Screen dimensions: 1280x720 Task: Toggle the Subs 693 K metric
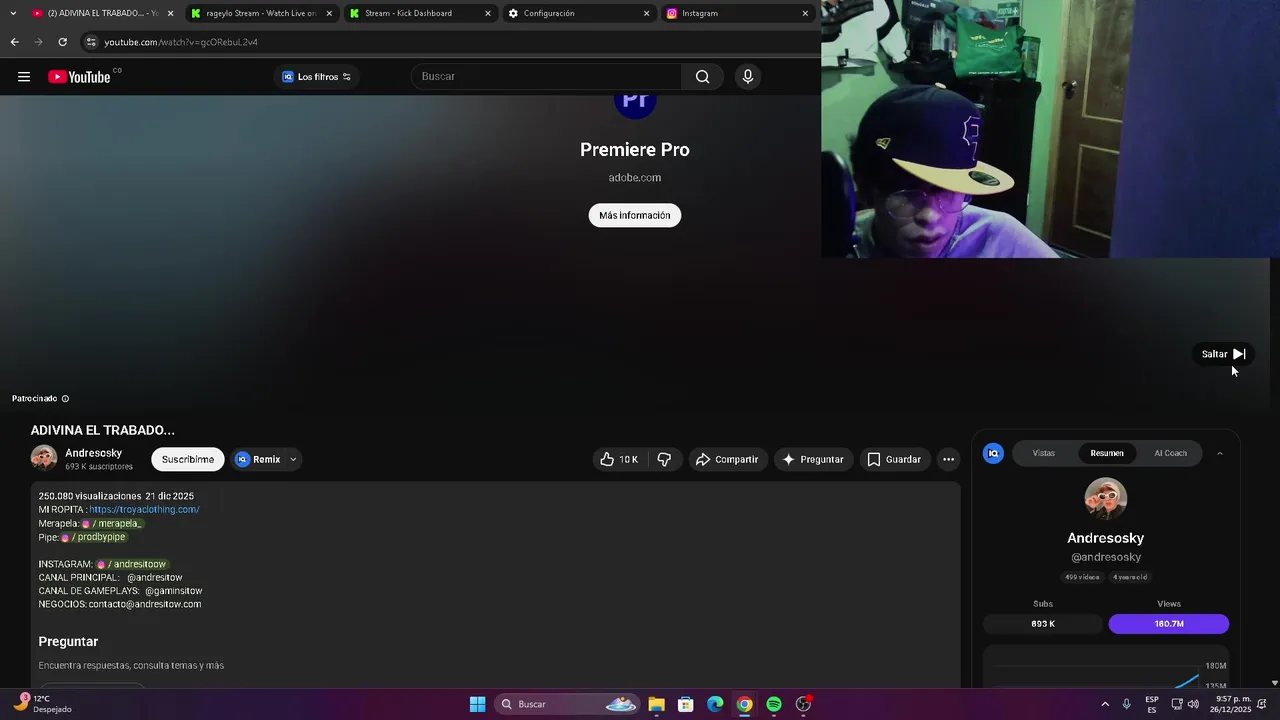click(x=1043, y=624)
